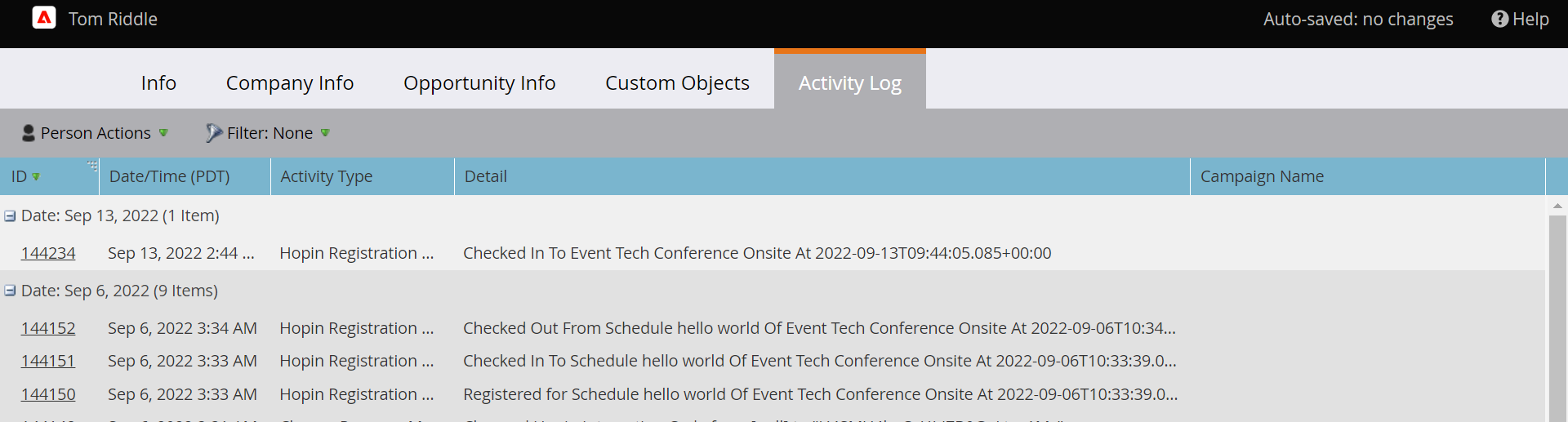Screen dimensions: 1568x422
Task: Click the Person Actions person icon
Action: (x=29, y=133)
